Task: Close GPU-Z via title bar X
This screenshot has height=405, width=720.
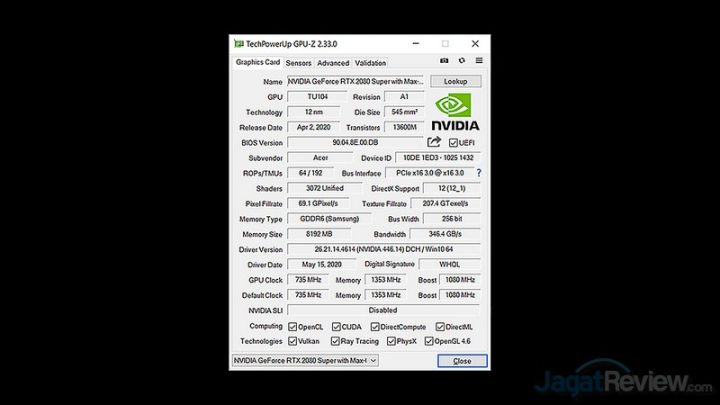Action: click(475, 44)
